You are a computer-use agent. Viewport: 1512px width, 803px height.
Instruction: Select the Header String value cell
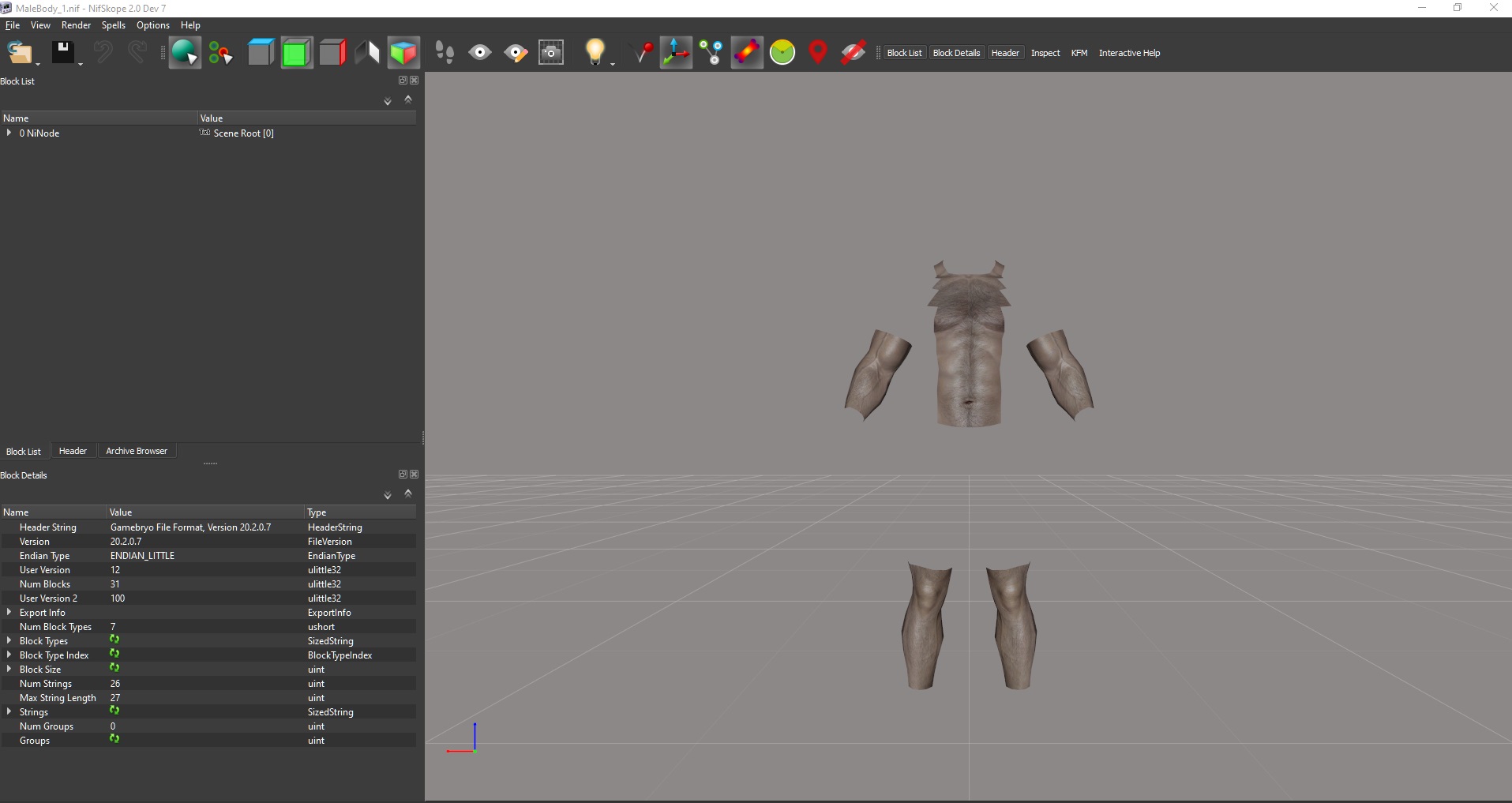coord(190,527)
